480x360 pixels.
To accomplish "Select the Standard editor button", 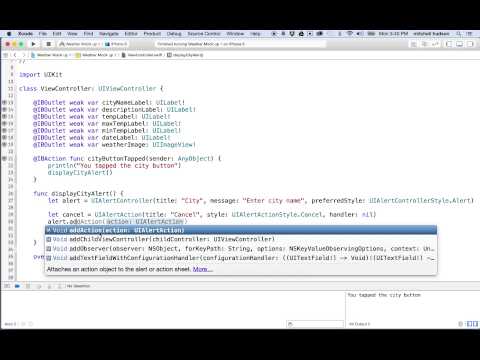I will pos(414,44).
